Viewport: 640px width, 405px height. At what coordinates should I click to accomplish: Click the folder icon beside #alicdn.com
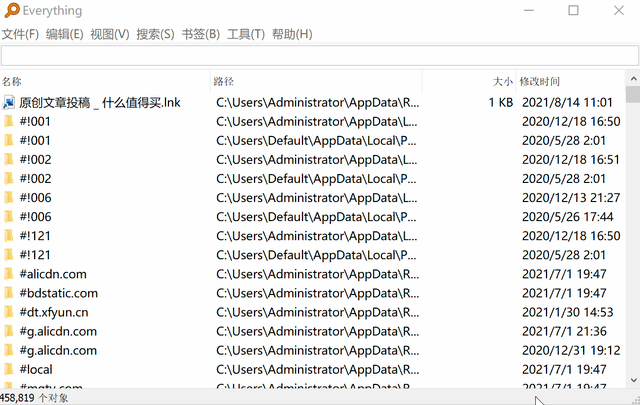(9, 274)
